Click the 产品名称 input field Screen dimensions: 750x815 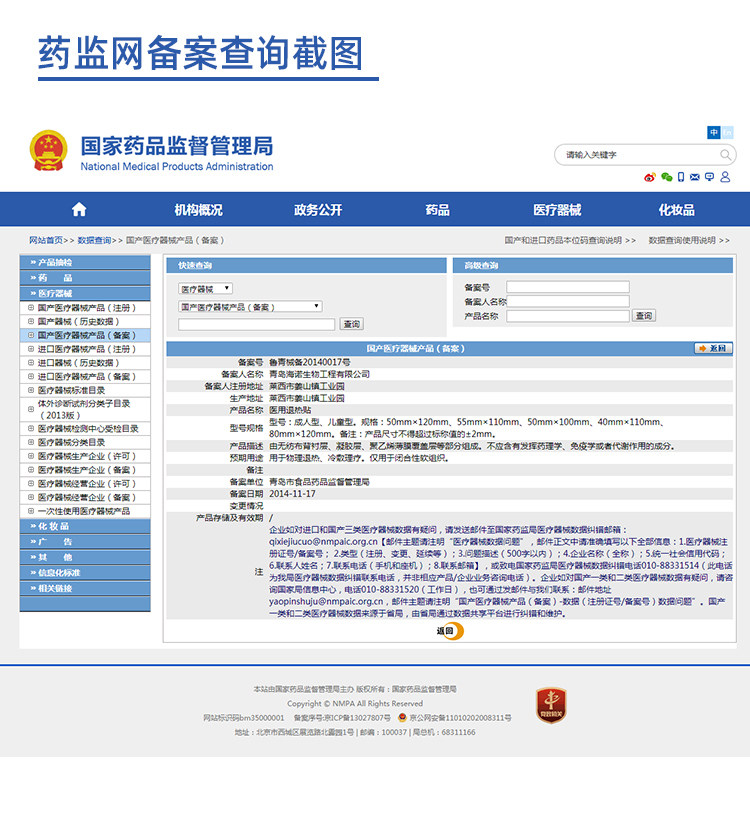[568, 316]
